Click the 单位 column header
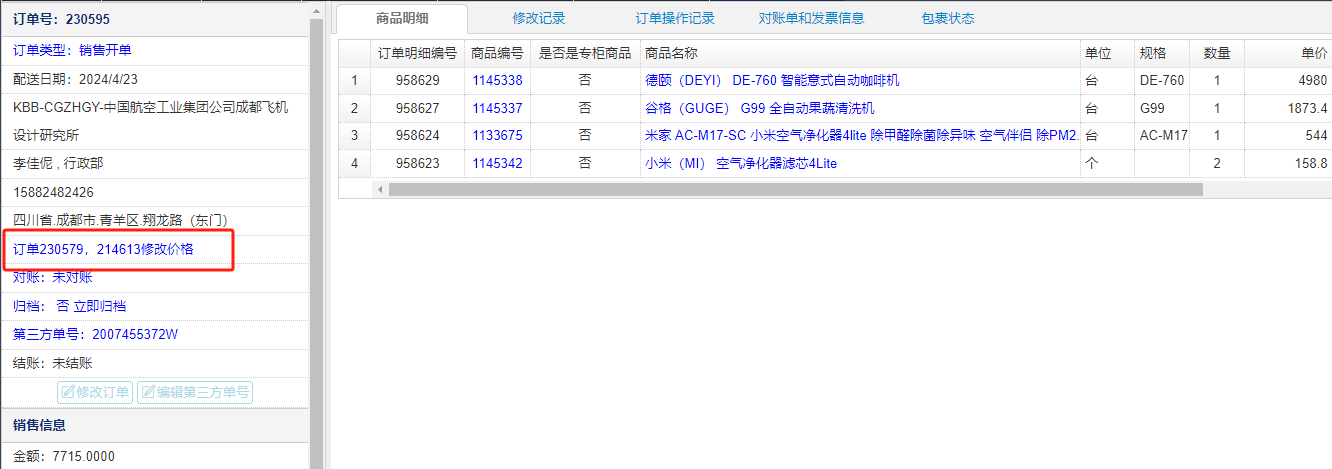 tap(1107, 53)
